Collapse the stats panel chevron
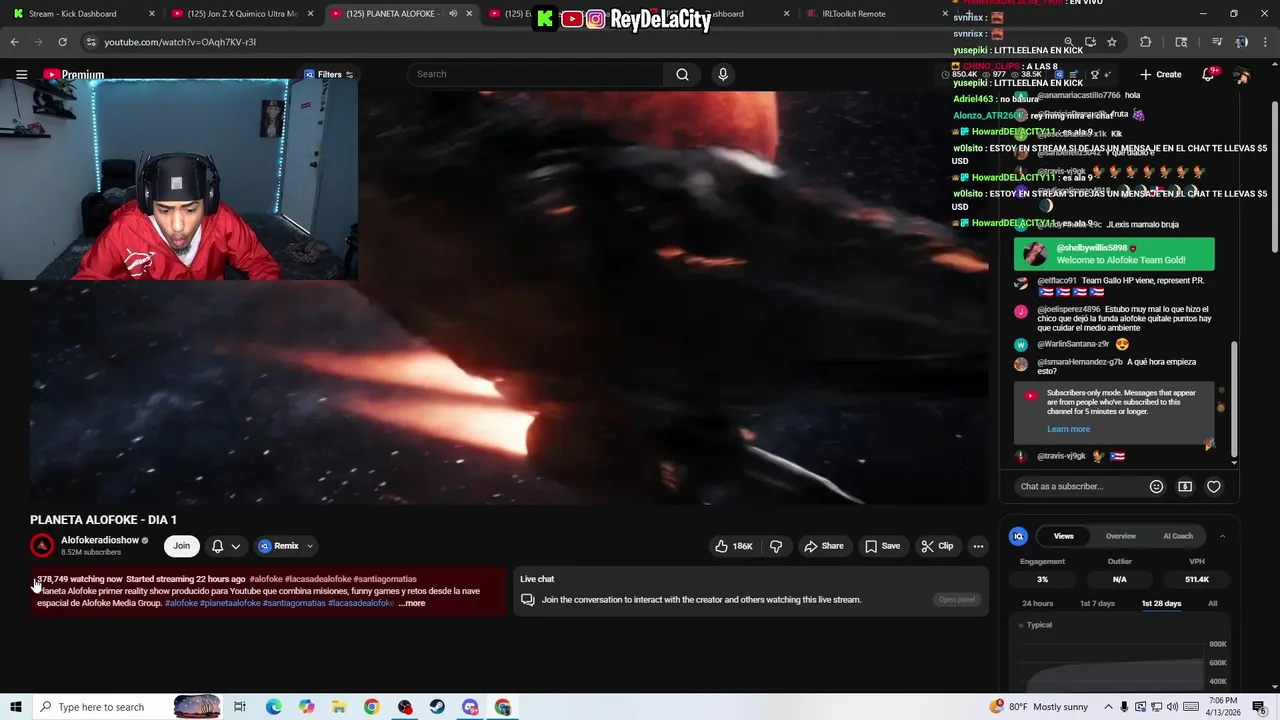The width and height of the screenshot is (1280, 720). (1222, 536)
